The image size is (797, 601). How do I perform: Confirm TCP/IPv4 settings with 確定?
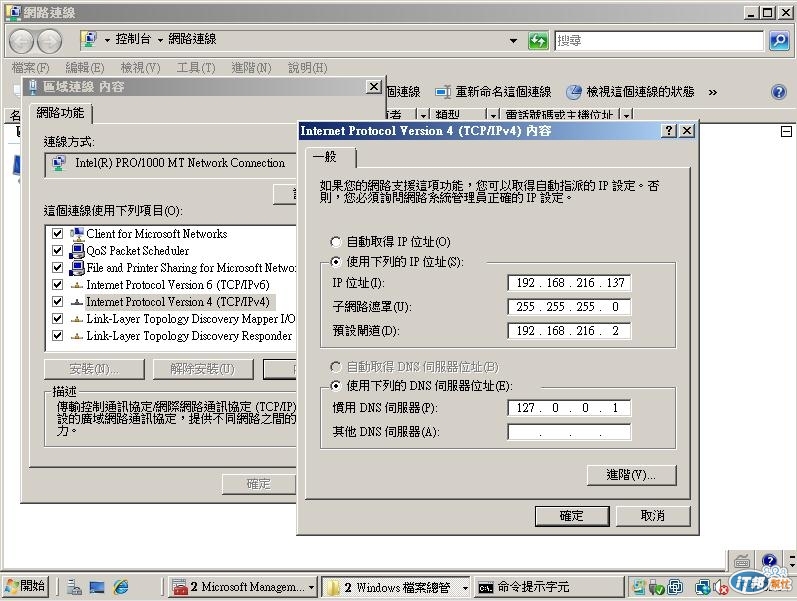[x=572, y=516]
